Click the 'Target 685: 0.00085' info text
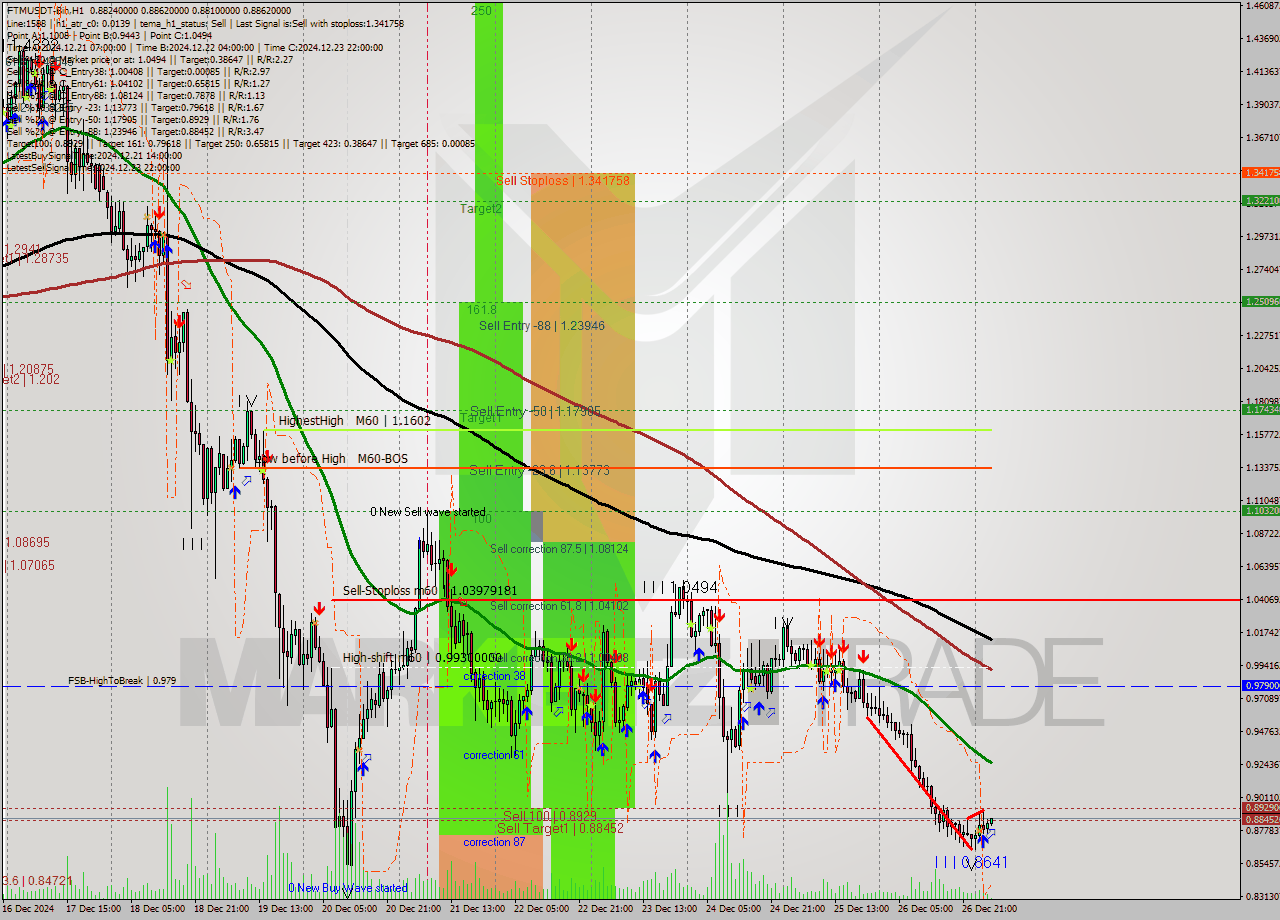This screenshot has height=920, width=1280. (x=433, y=143)
